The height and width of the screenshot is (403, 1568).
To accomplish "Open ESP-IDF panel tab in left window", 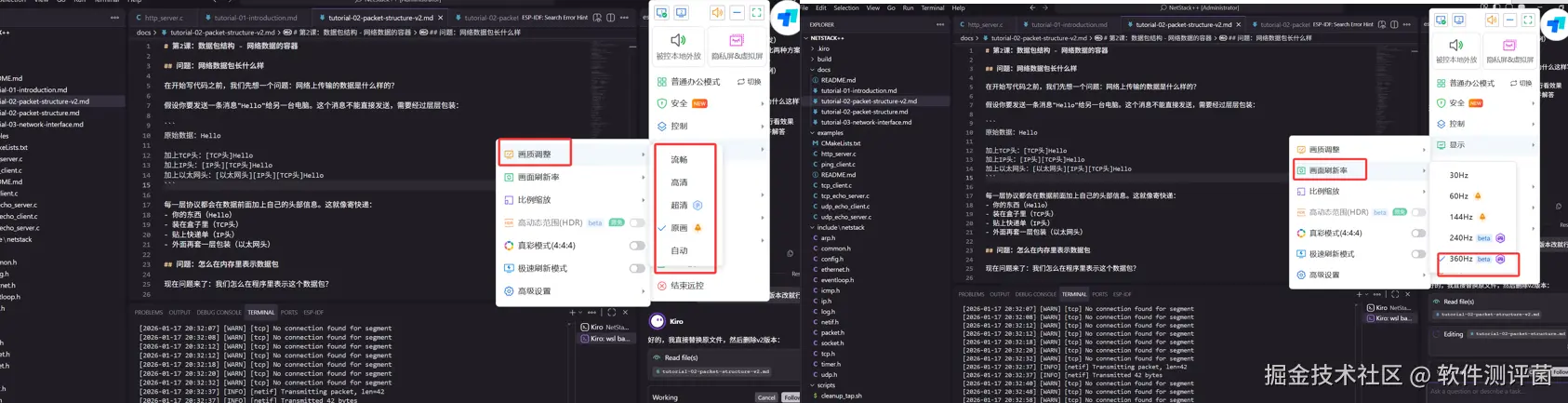I will (313, 313).
